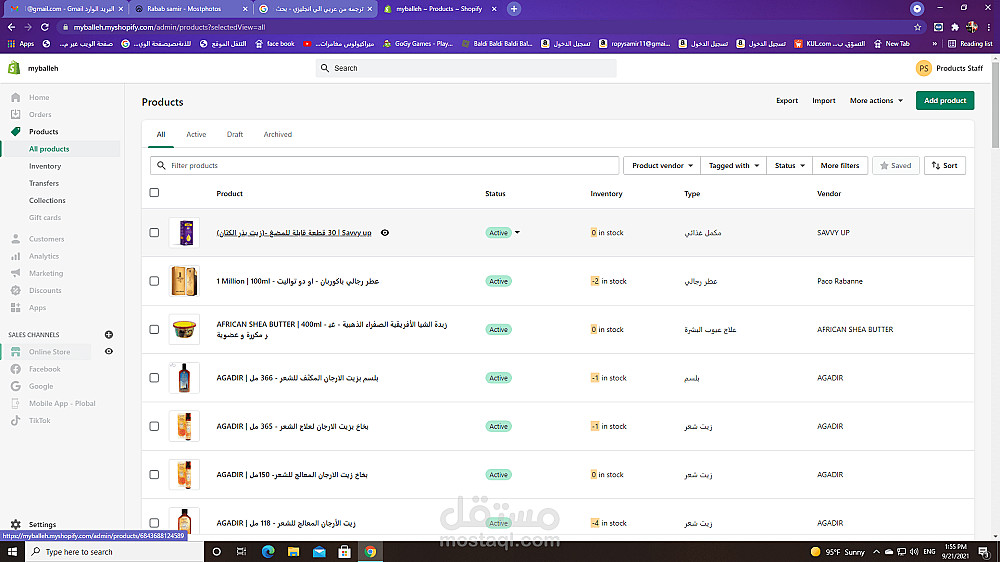Screen dimensions: 1000x562
Task: Open the 1 Million 100ml product link
Action: point(297,281)
